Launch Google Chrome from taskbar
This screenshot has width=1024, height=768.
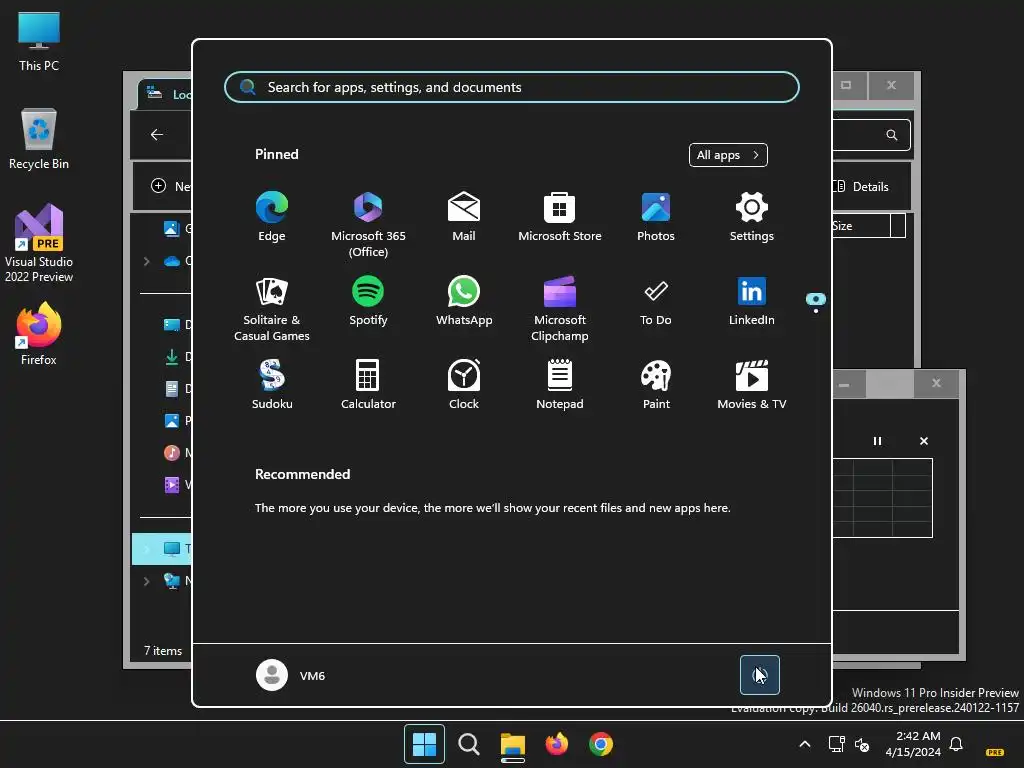[601, 744]
